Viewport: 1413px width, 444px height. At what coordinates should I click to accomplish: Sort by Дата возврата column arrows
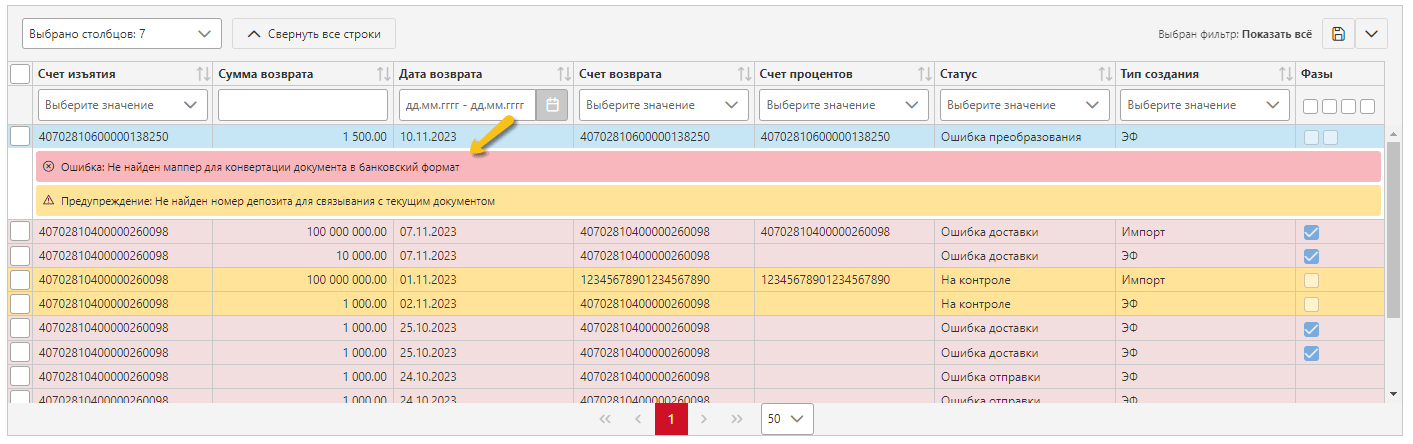tap(564, 74)
